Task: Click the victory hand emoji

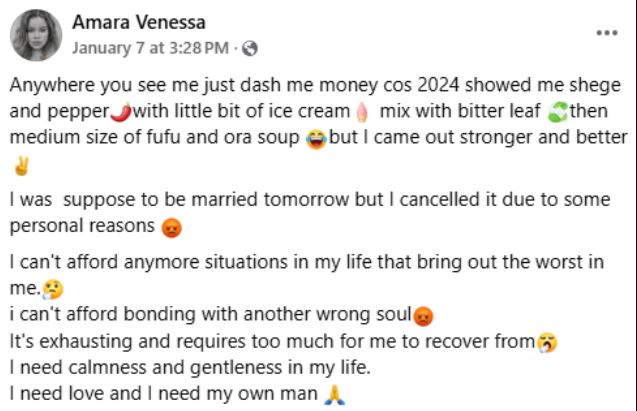Action: coord(19,166)
